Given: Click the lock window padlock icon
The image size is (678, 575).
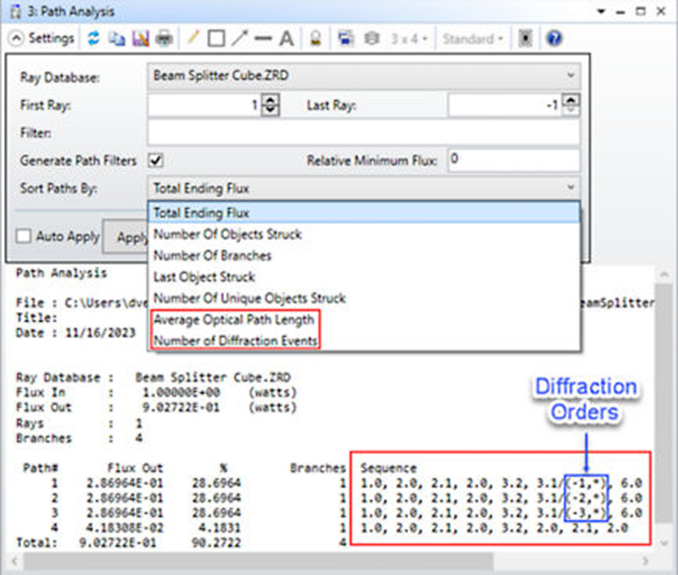Looking at the screenshot, I should [x=316, y=38].
